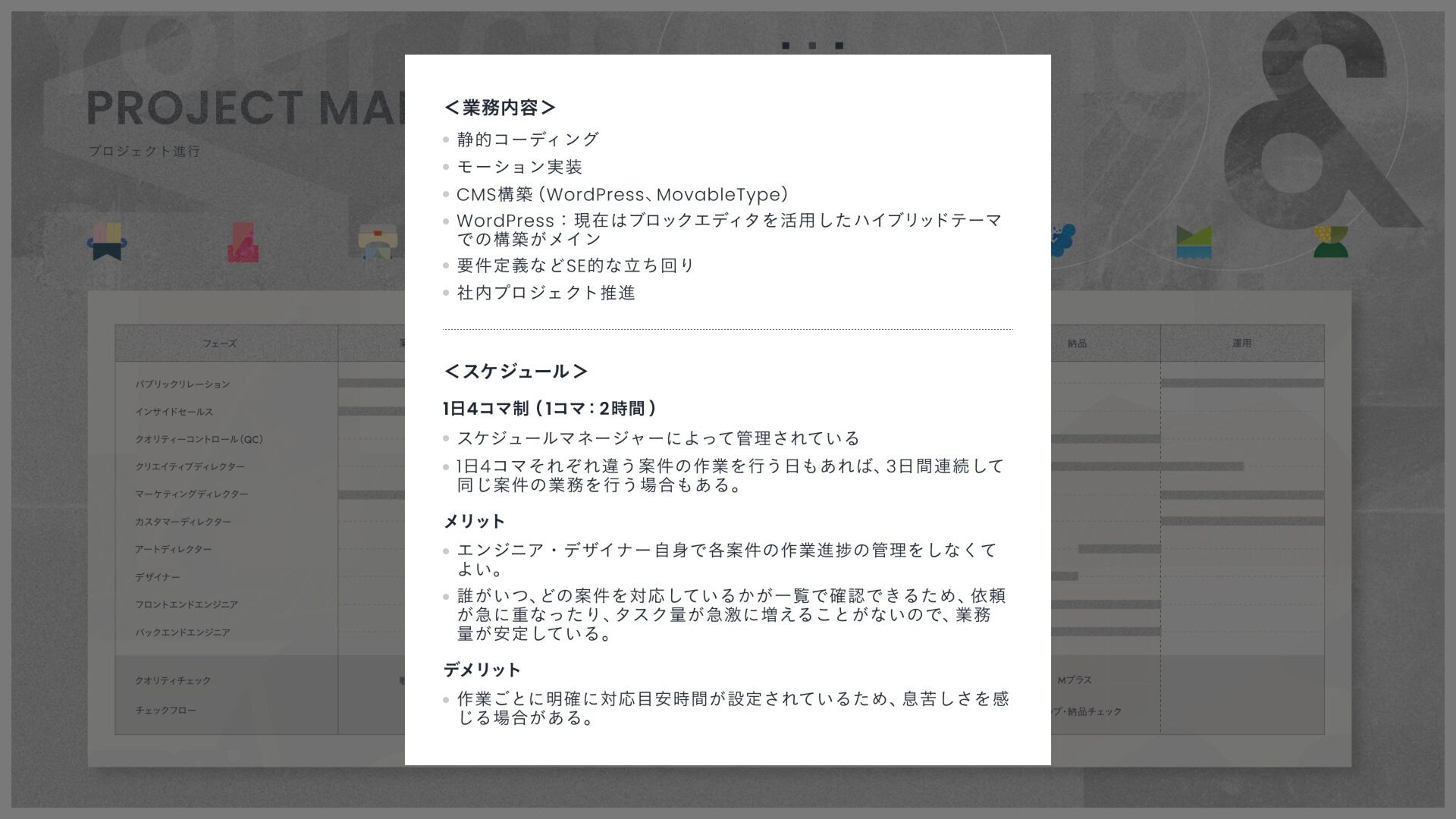This screenshot has width=1456, height=819.
Task: Click the green and blue M-shaped icon
Action: click(x=1194, y=242)
